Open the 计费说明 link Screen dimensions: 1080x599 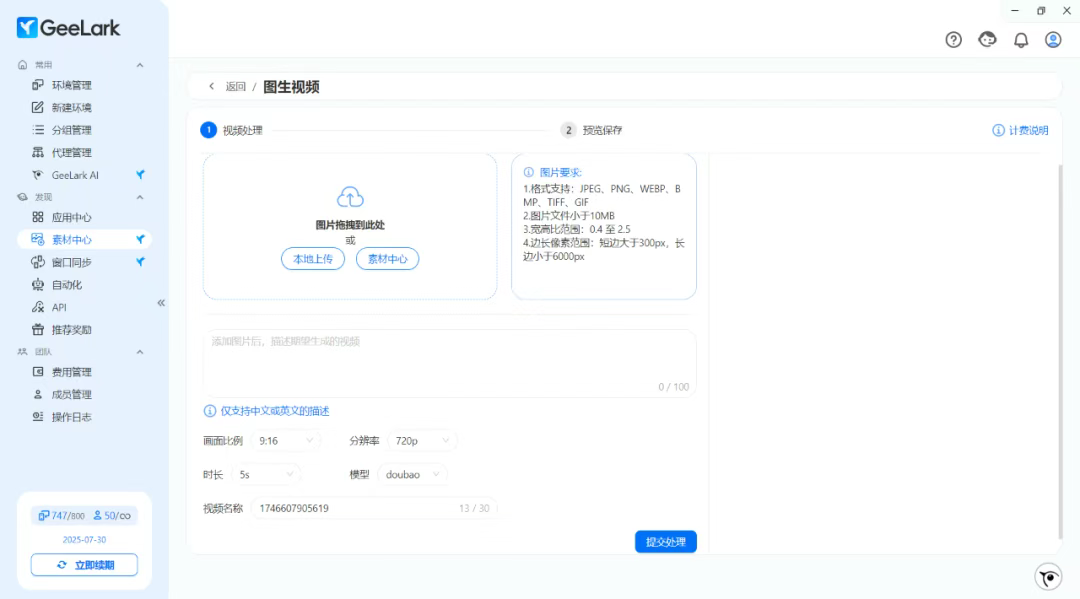1020,130
